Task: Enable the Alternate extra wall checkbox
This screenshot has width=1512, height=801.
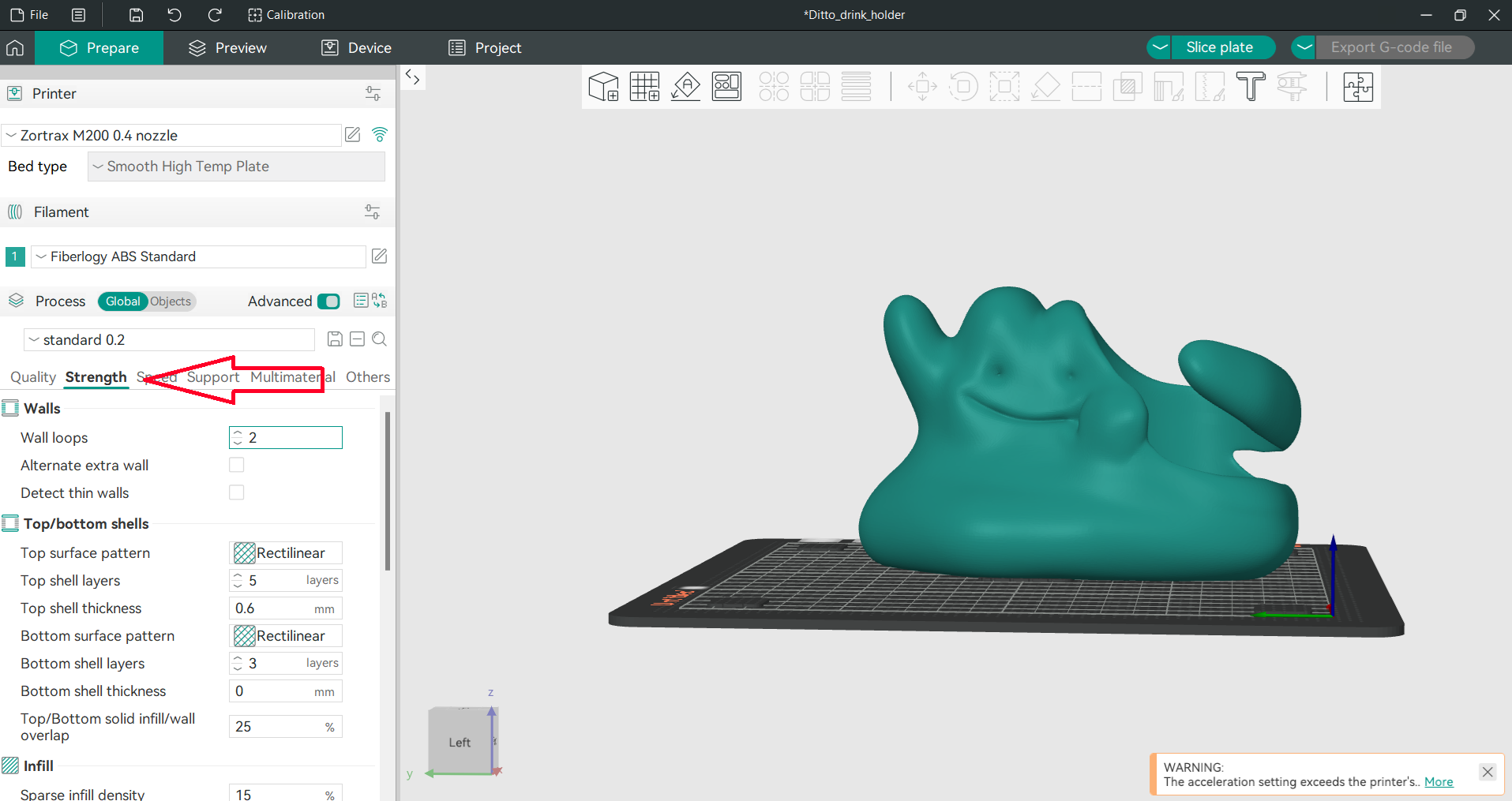Action: point(236,465)
